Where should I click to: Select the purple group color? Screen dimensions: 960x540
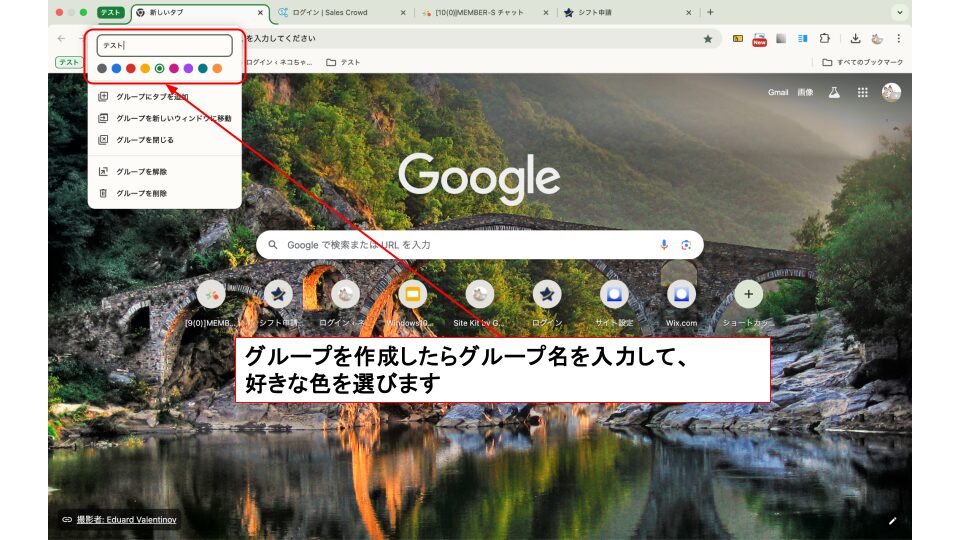(188, 68)
